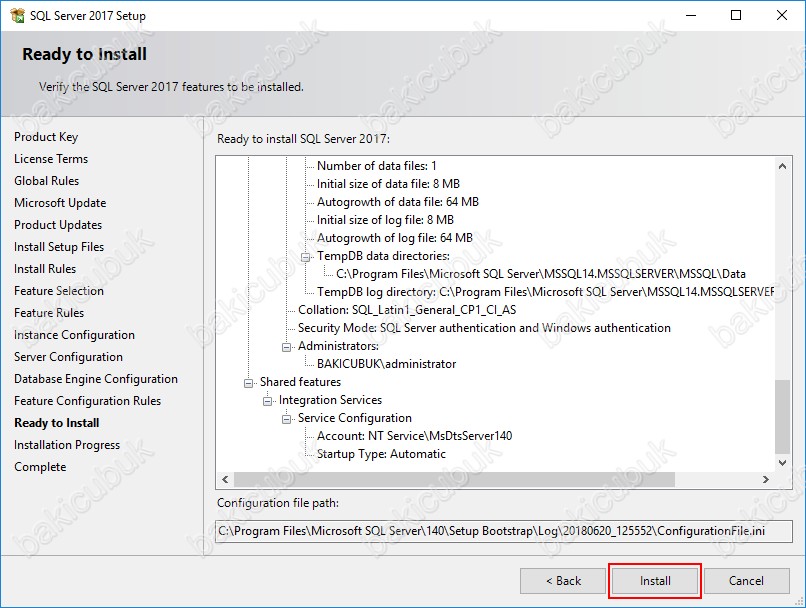Close the SQL Server 2017 Setup window
Viewport: 806px width, 608px height.
pos(781,15)
